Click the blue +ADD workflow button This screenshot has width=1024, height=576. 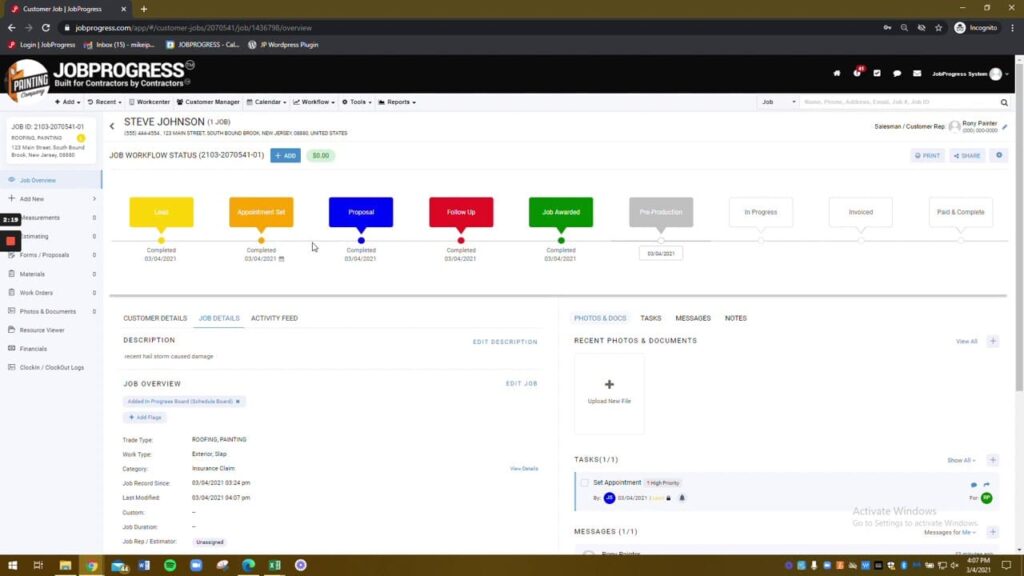(x=285, y=155)
